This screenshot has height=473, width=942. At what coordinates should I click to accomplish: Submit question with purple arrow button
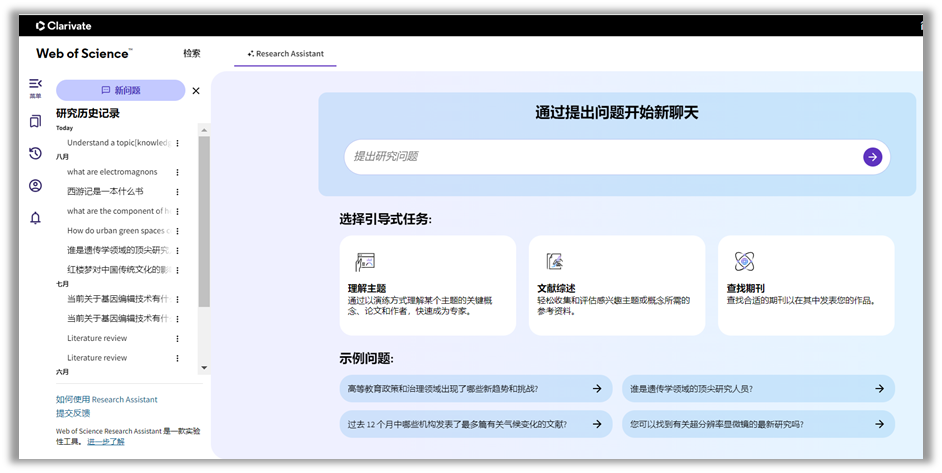tap(872, 156)
